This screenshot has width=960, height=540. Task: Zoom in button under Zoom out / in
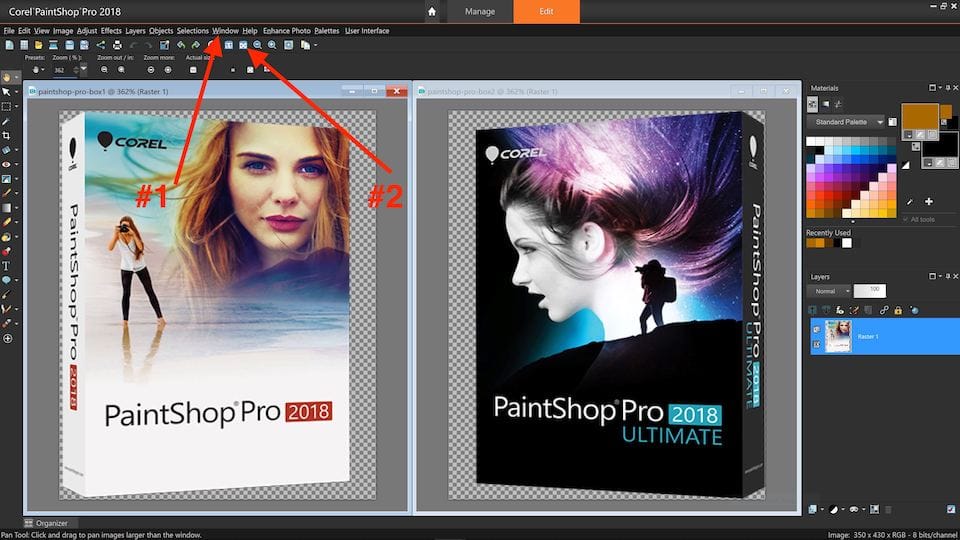click(x=121, y=70)
